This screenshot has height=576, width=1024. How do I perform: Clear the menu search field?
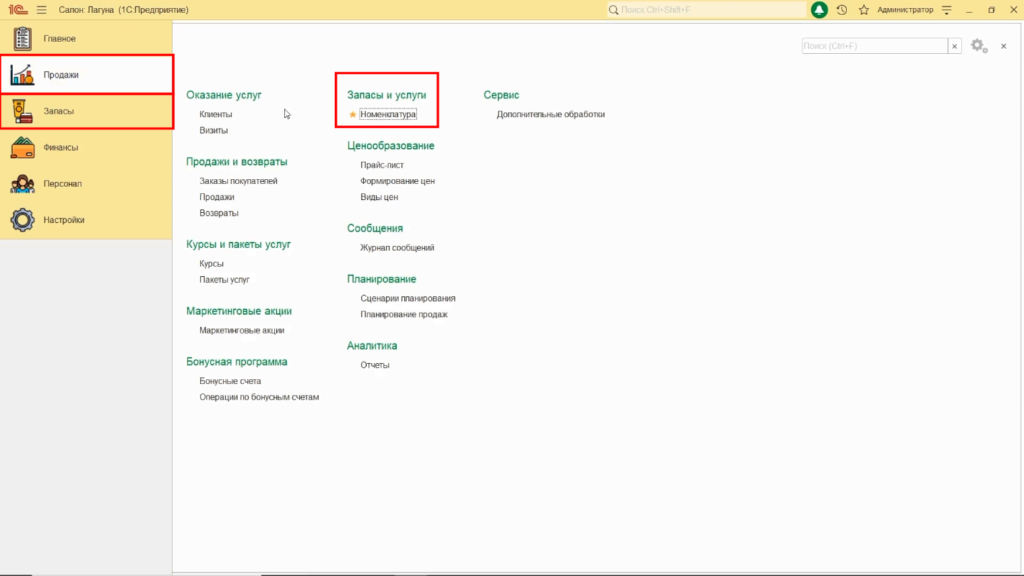(954, 46)
